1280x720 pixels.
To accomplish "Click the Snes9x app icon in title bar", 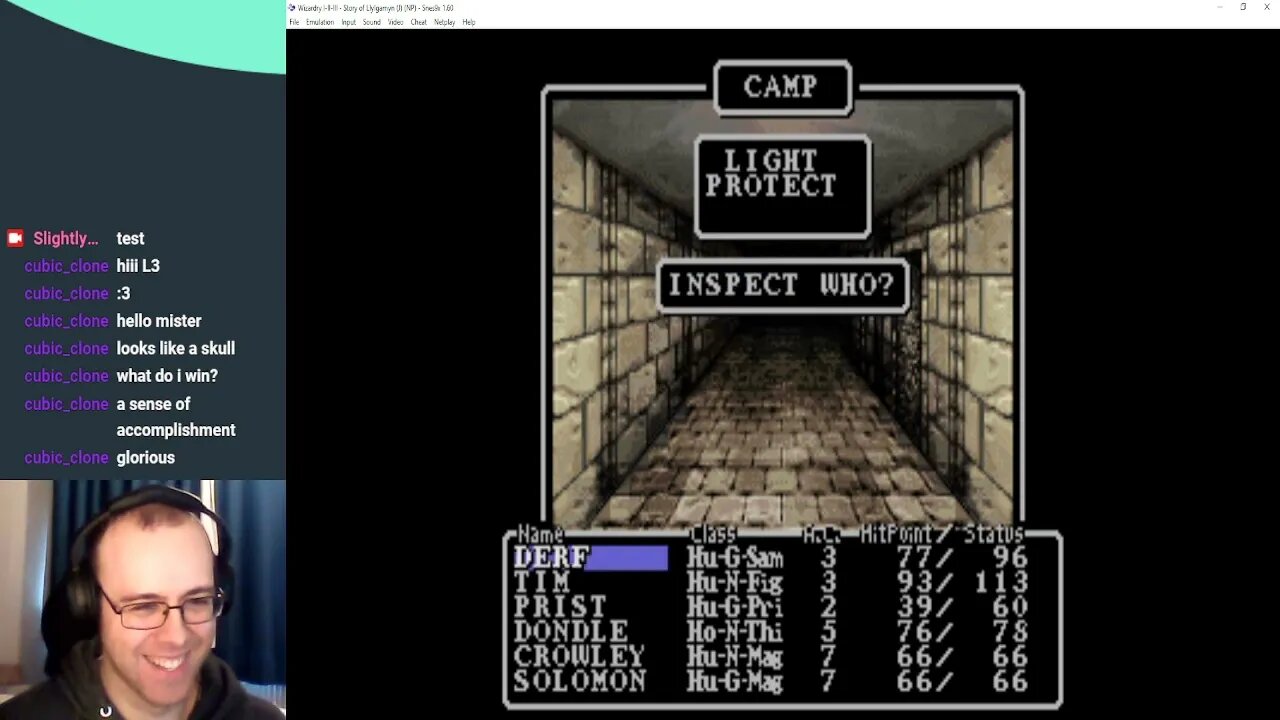I will coord(292,8).
